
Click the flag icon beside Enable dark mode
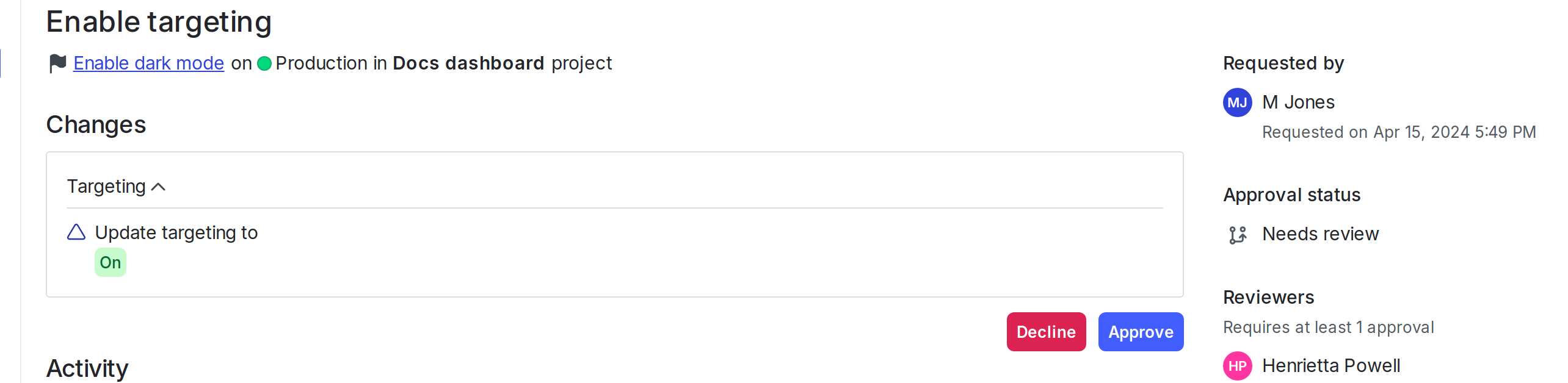(57, 63)
